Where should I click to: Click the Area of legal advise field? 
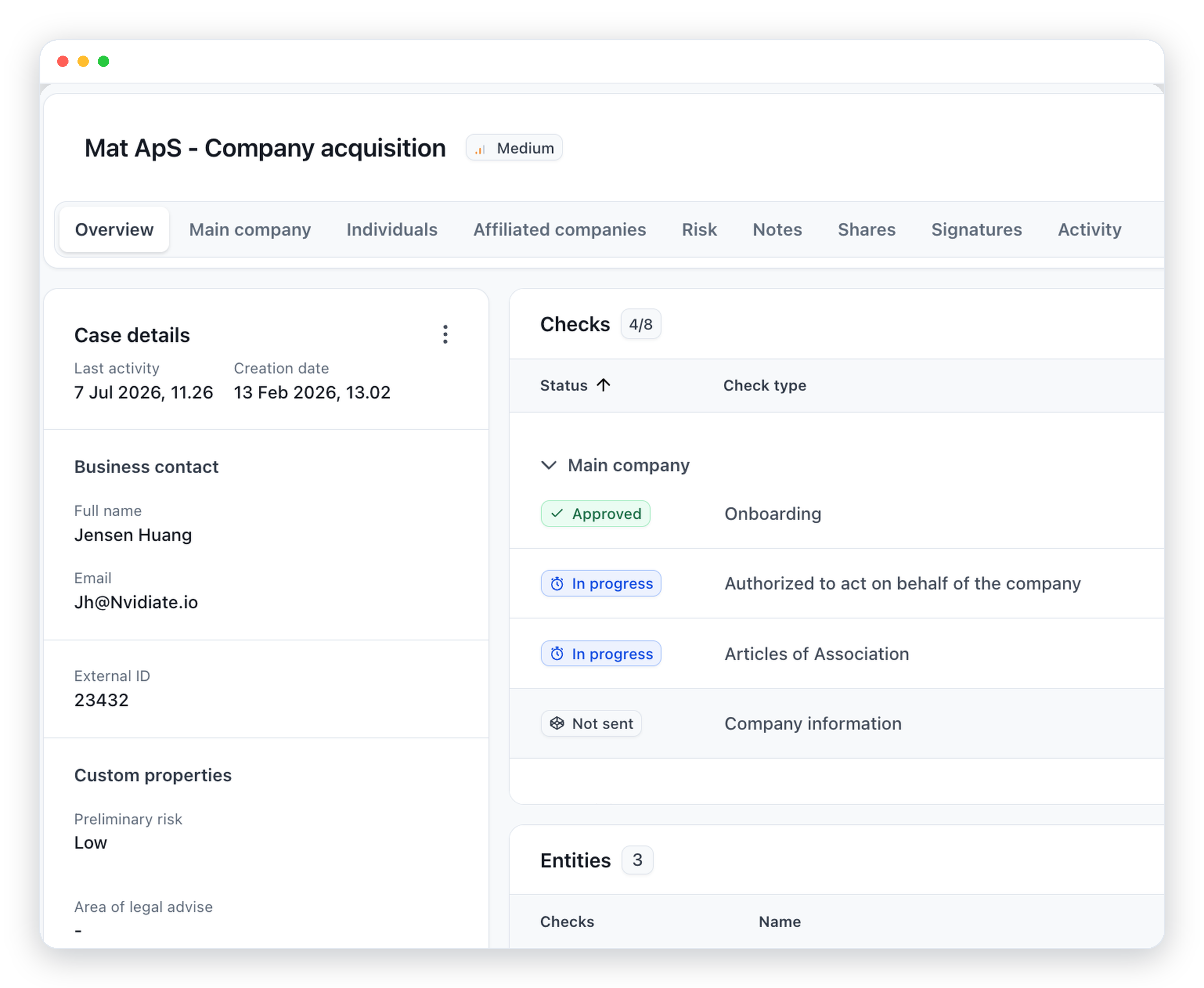[143, 918]
